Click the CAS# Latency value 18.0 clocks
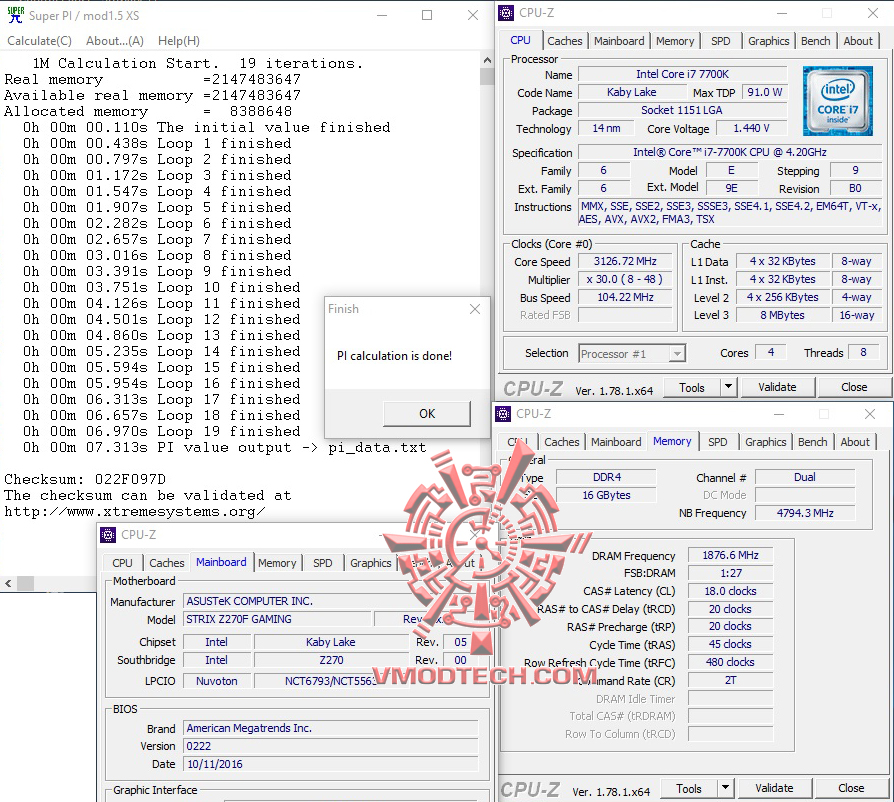894x802 pixels. pyautogui.click(x=730, y=591)
